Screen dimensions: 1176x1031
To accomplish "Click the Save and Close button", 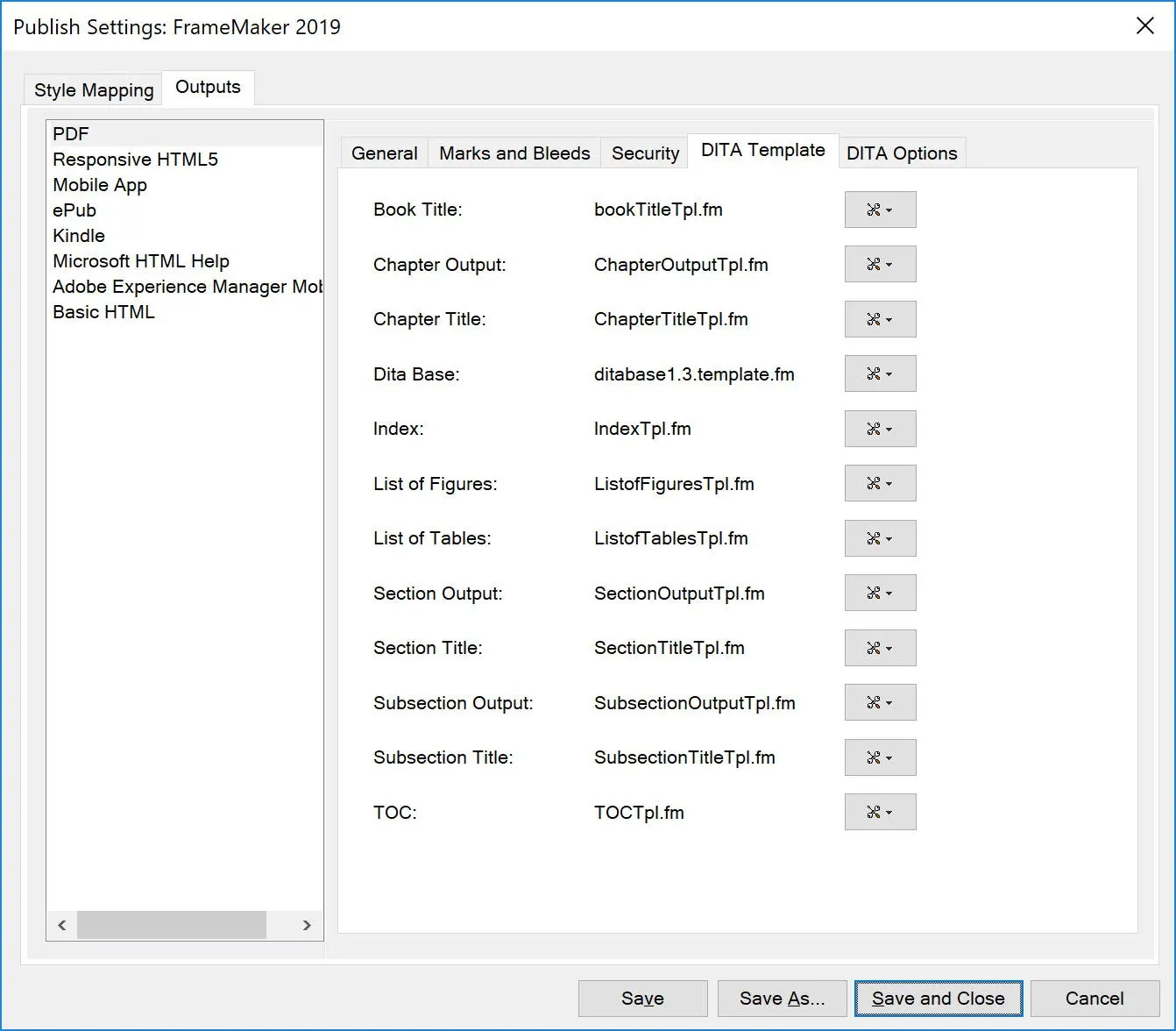I will (x=938, y=998).
